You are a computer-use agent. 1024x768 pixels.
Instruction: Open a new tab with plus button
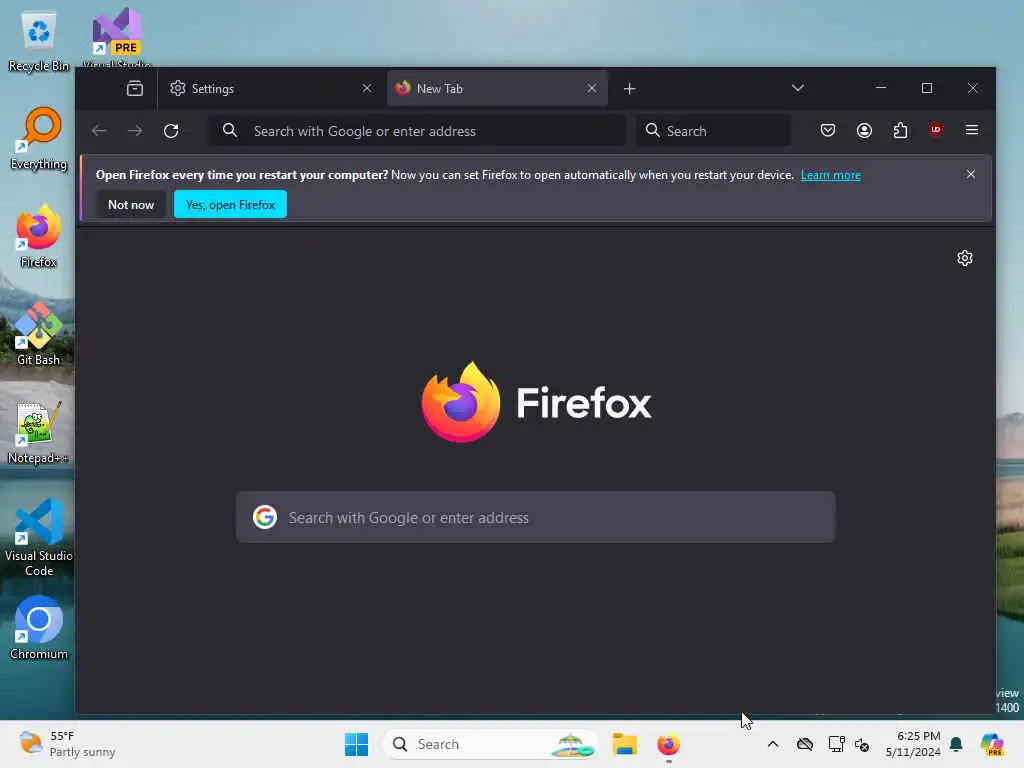point(630,88)
